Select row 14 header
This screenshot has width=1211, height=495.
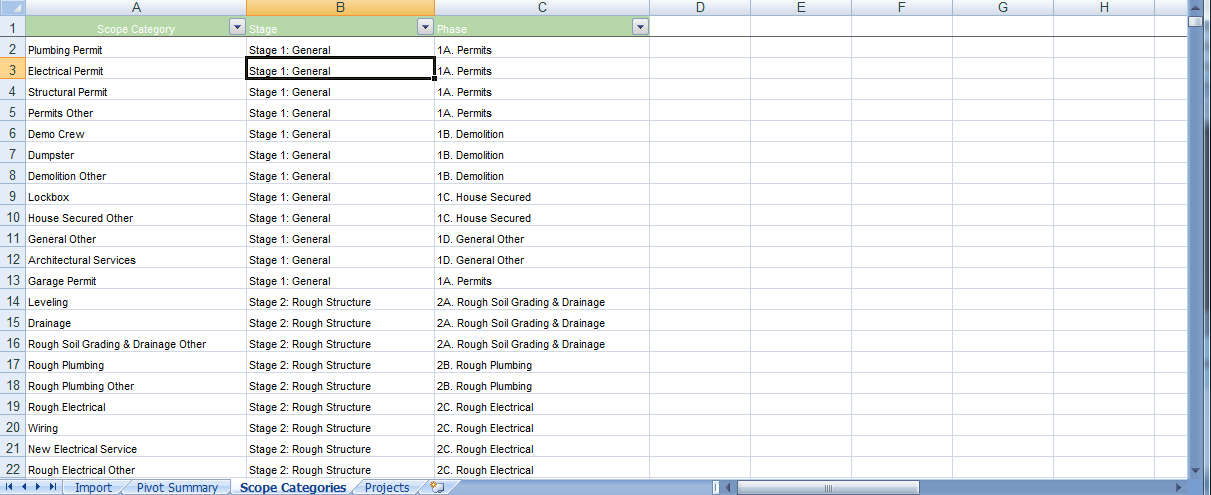pyautogui.click(x=12, y=302)
